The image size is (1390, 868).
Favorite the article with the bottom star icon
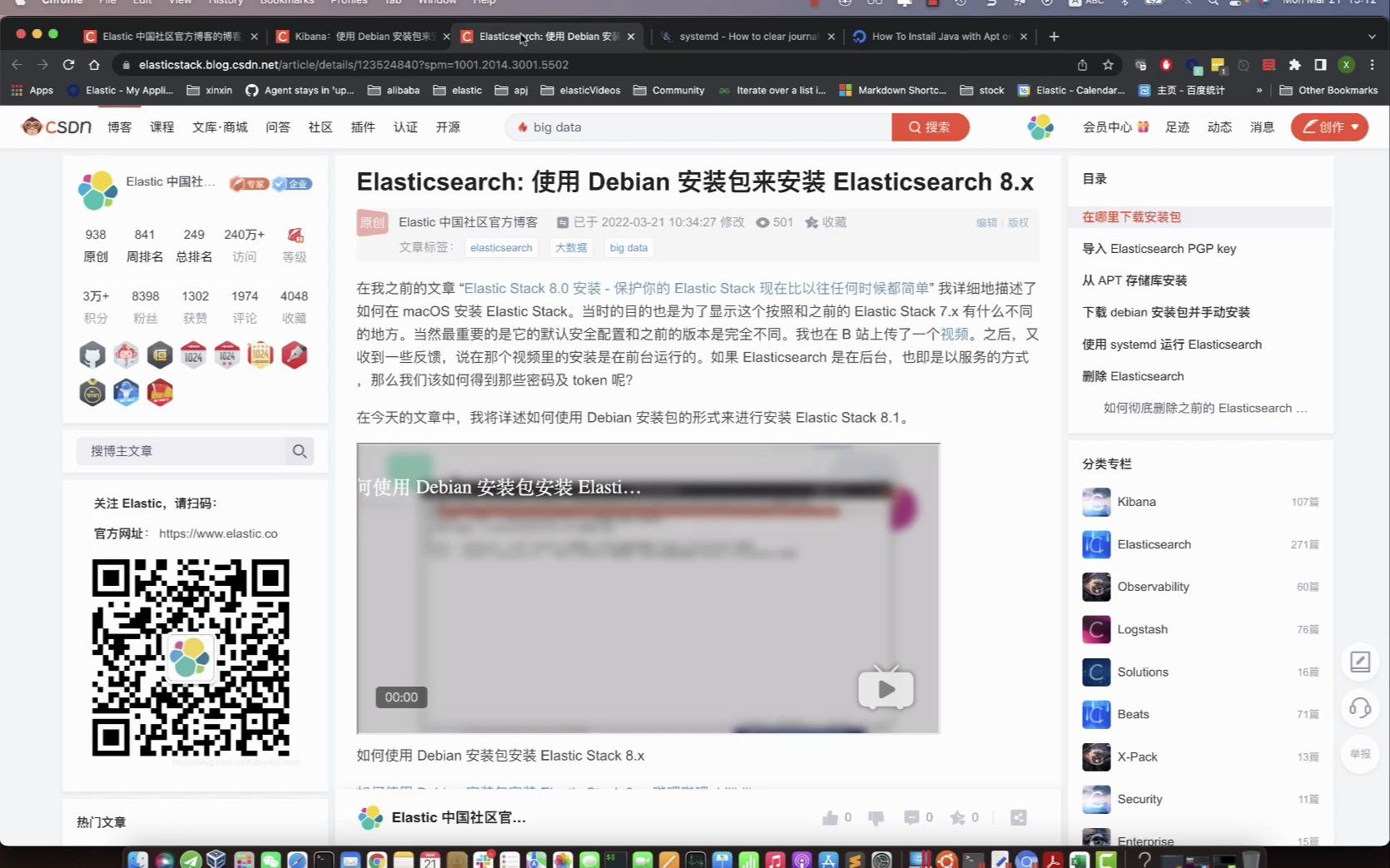pos(958,818)
